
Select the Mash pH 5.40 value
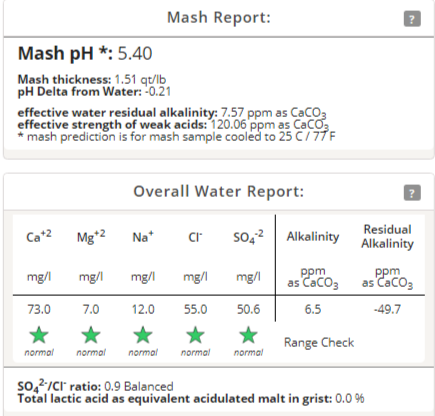135,53
